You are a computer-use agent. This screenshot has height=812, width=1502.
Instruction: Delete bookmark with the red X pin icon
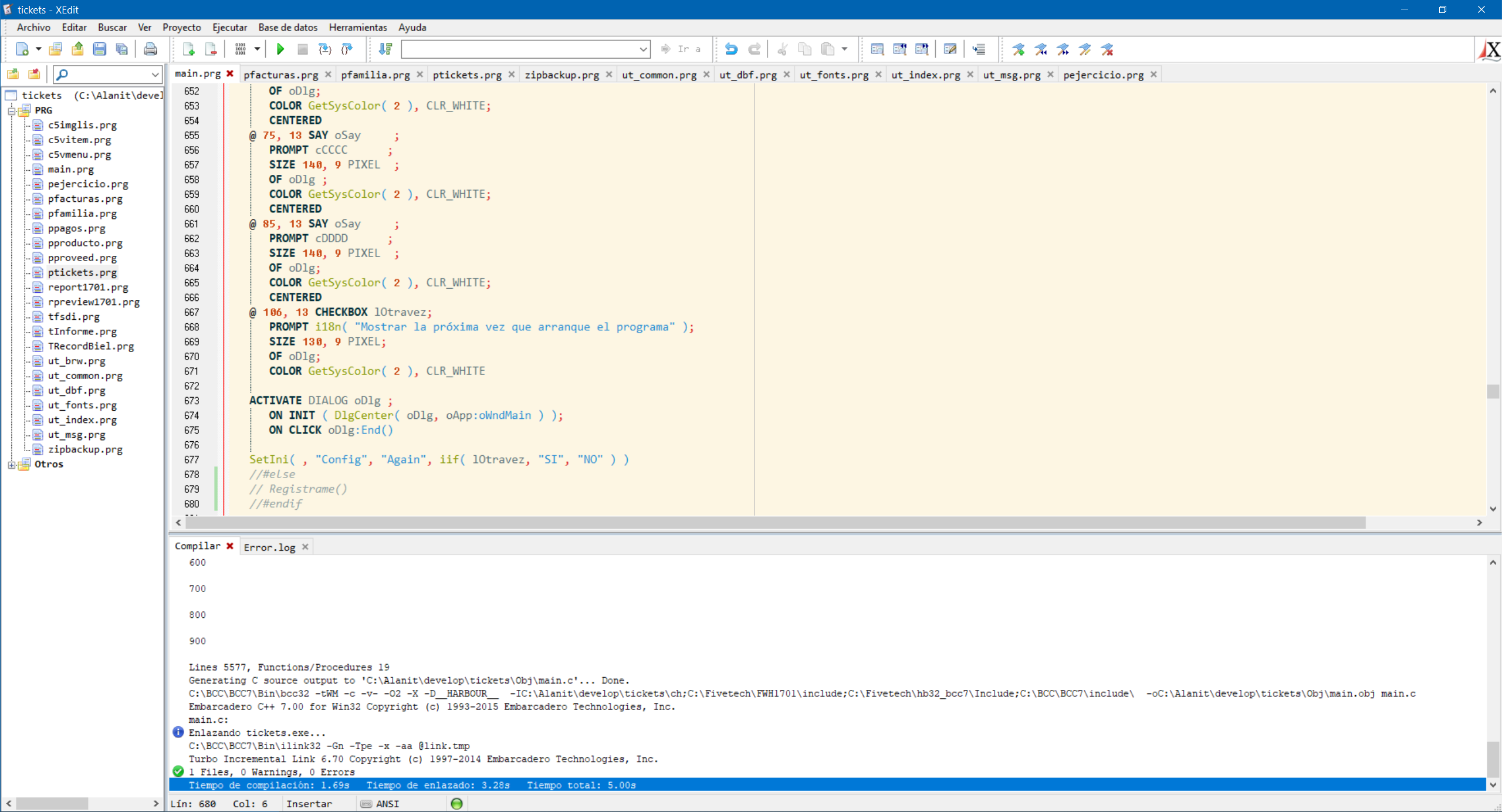click(1107, 49)
